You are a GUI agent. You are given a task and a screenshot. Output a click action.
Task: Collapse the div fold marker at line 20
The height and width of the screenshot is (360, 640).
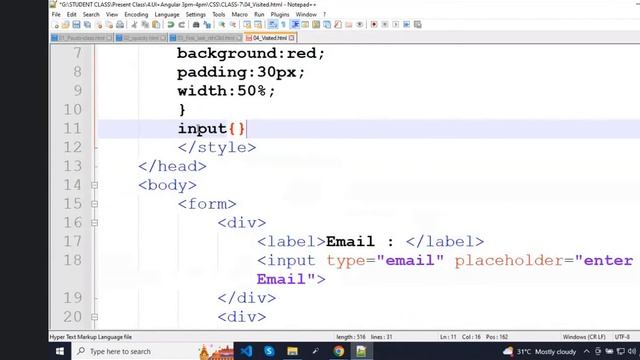click(x=94, y=317)
